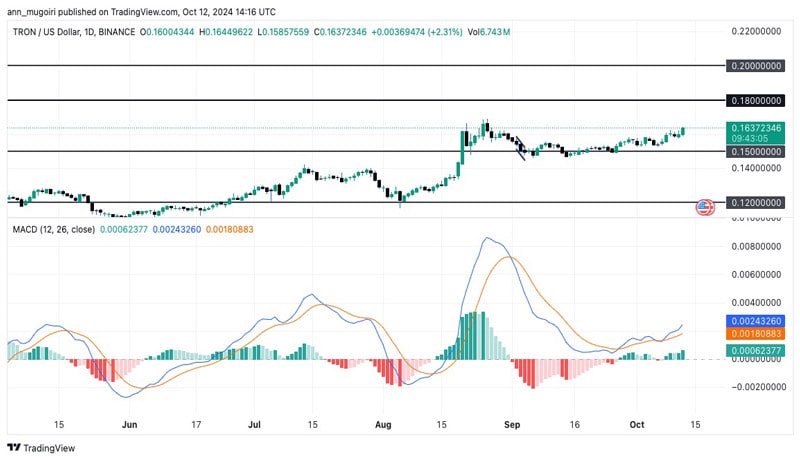Click the Aug label on time axis

coord(383,424)
